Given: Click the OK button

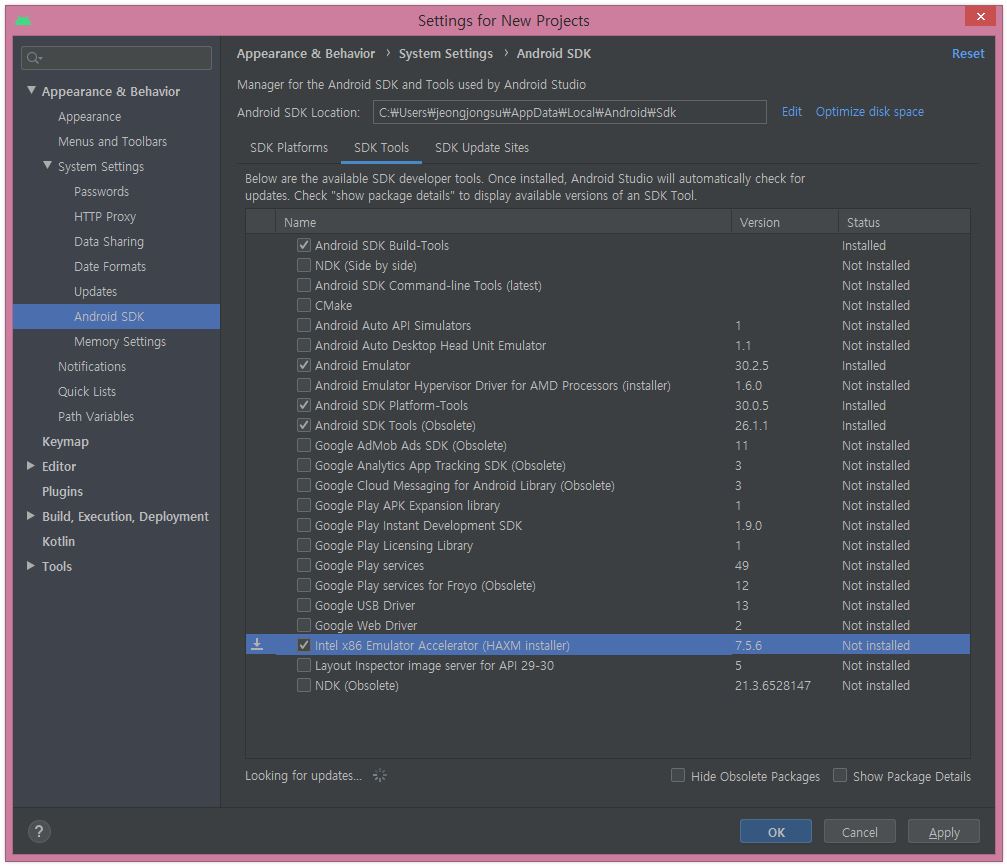Looking at the screenshot, I should pyautogui.click(x=775, y=832).
